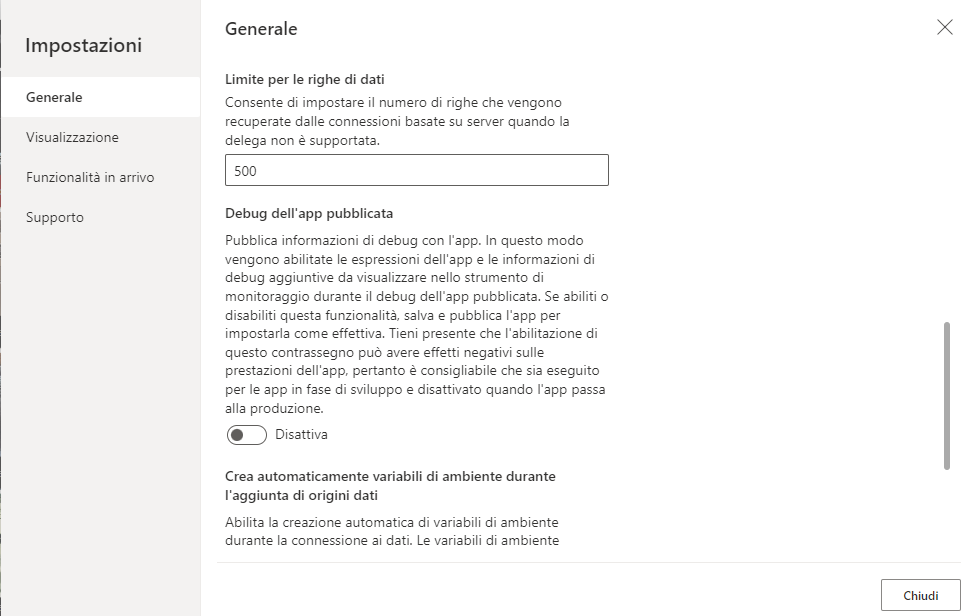This screenshot has width=968, height=616.
Task: Select the Supporto sidebar item
Action: point(54,217)
